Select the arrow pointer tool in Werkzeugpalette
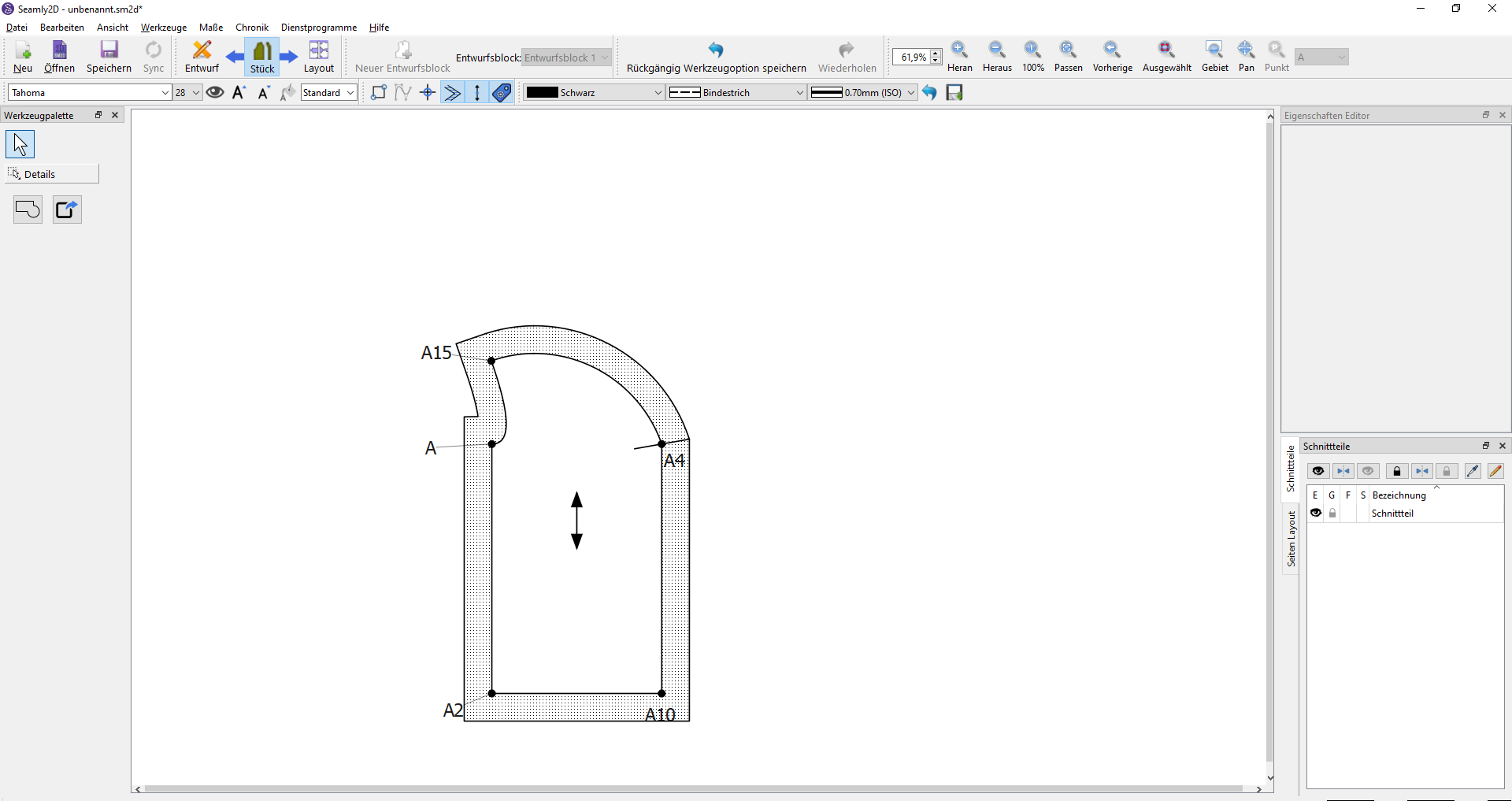Screen dimensions: 1512x801 (20, 145)
